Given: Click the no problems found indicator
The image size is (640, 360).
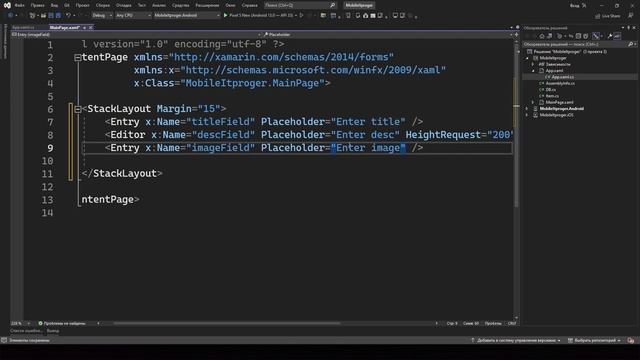Looking at the screenshot, I should coord(62,323).
